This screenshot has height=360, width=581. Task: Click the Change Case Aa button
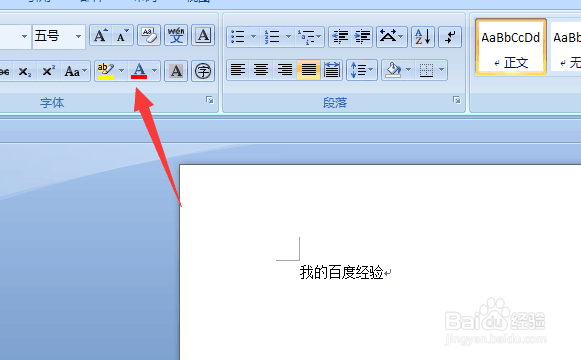click(x=75, y=71)
